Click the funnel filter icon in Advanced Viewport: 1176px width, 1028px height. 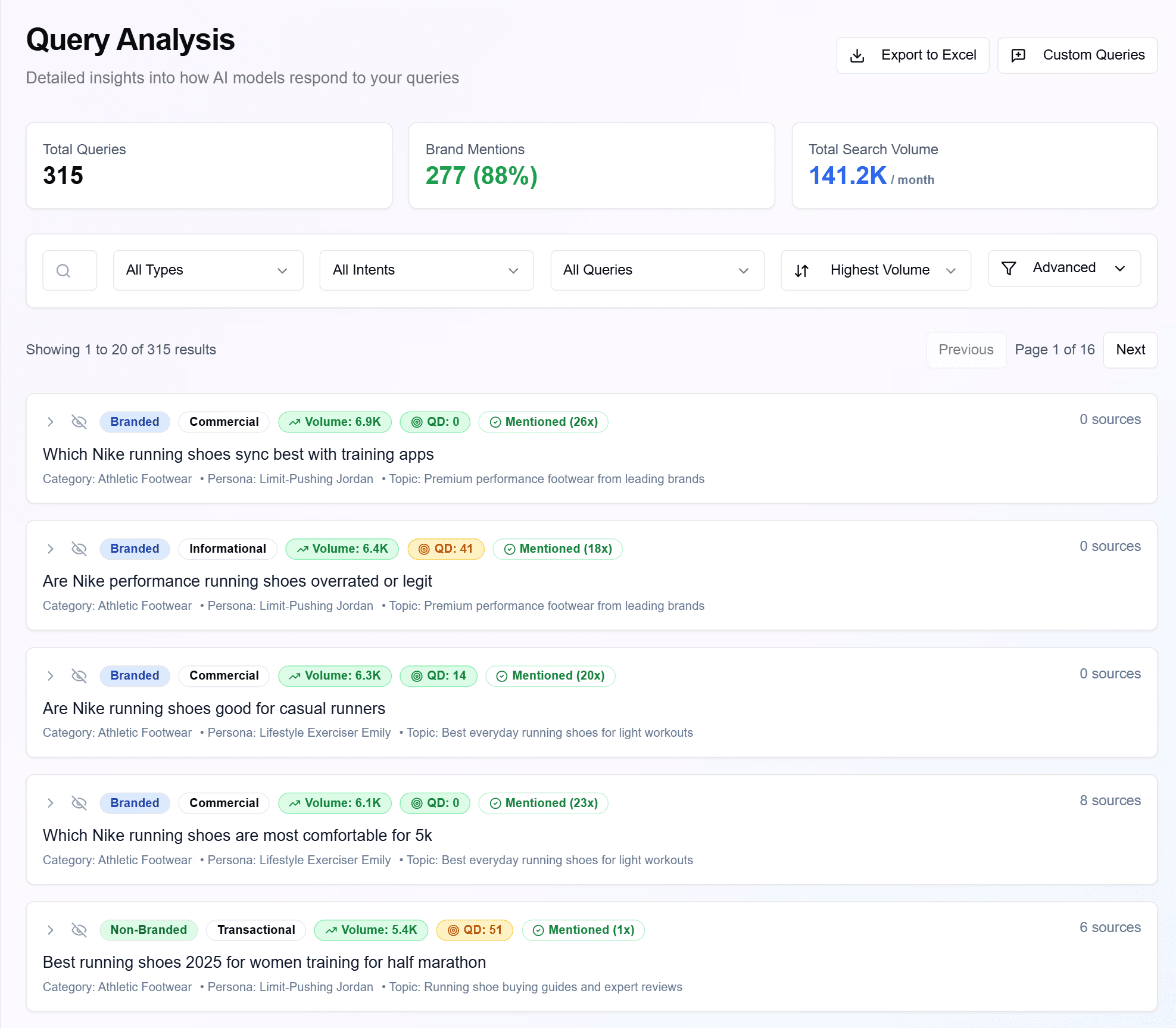tap(1008, 268)
